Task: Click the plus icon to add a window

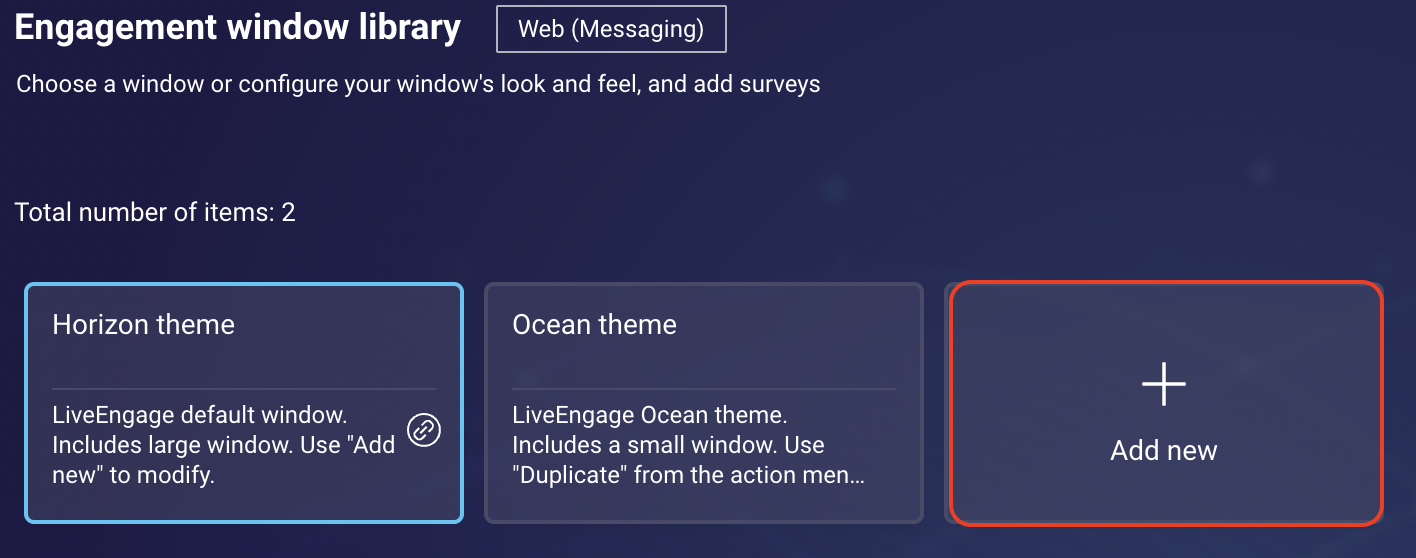Action: point(1164,385)
